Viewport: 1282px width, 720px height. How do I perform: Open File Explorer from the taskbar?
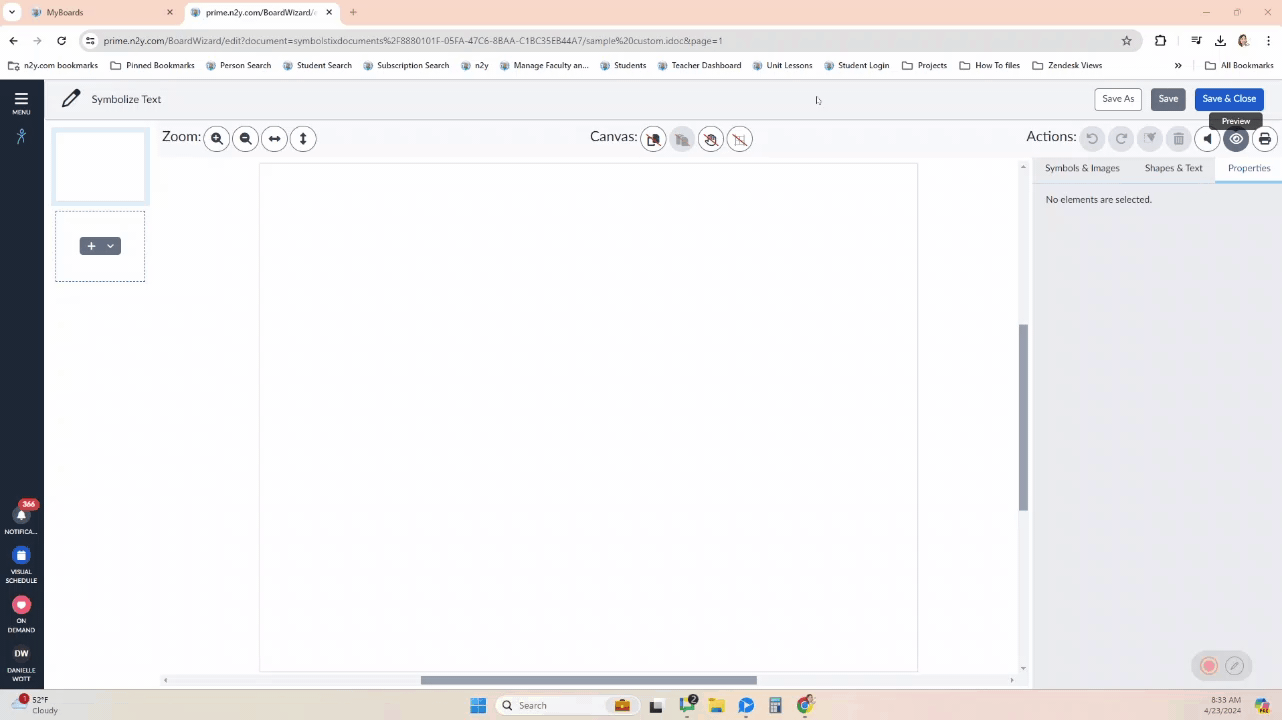click(716, 705)
